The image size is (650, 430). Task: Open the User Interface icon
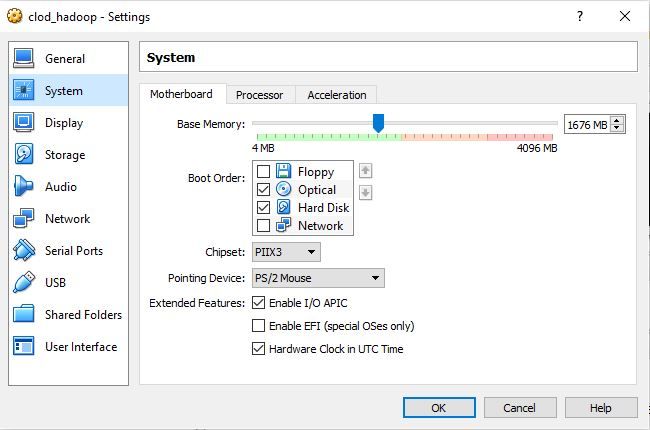(x=24, y=347)
